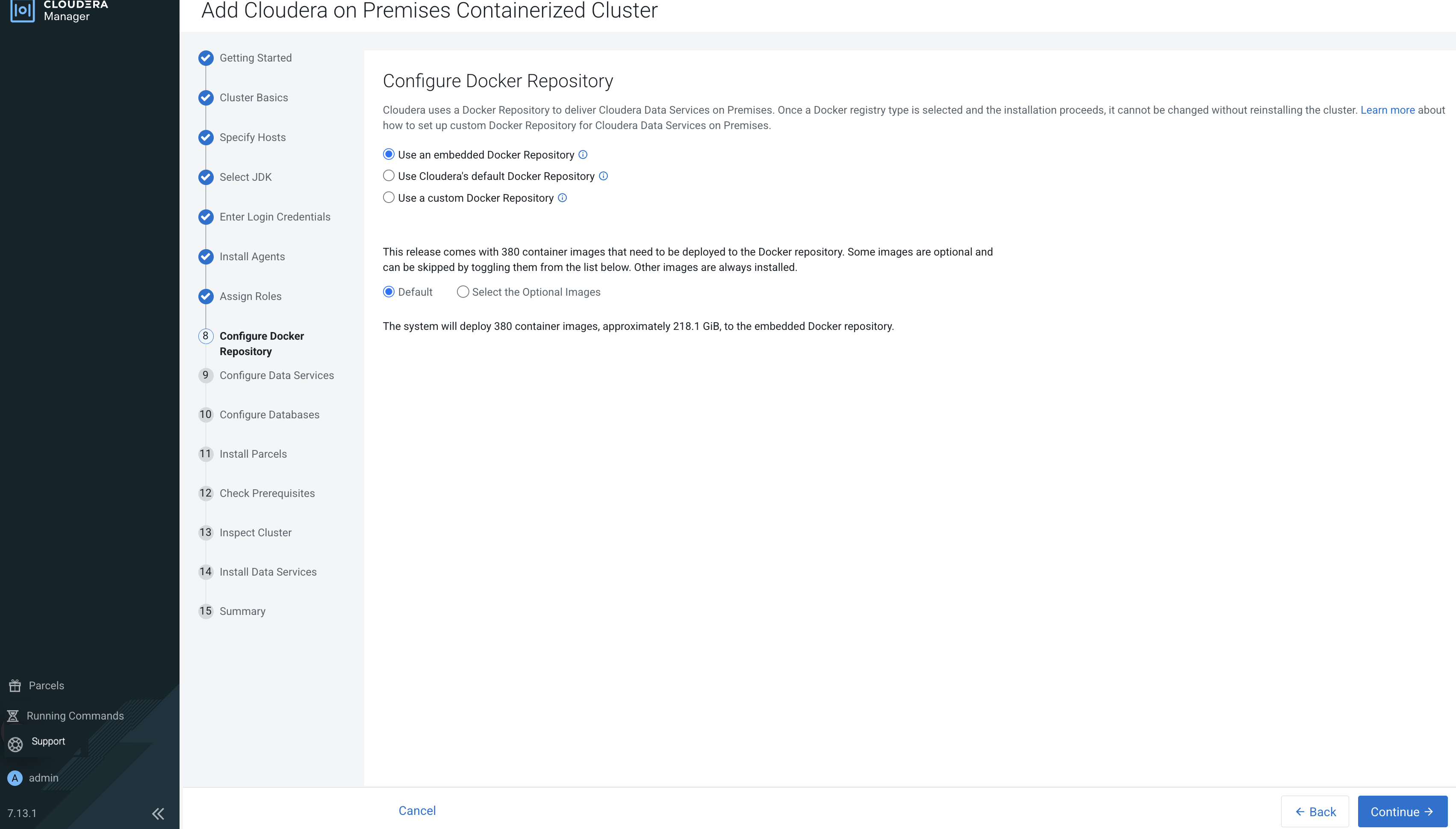Go to the Getting Started wizard step
This screenshot has height=829, width=1456.
click(x=255, y=58)
